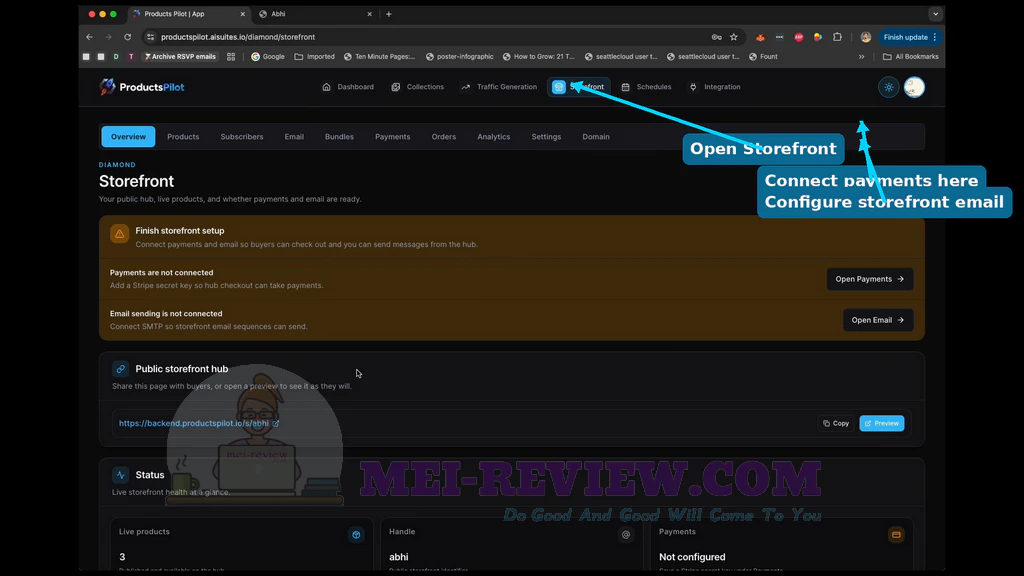Open the Archive RSVP emails bookmark
The width and height of the screenshot is (1024, 576).
pos(180,57)
